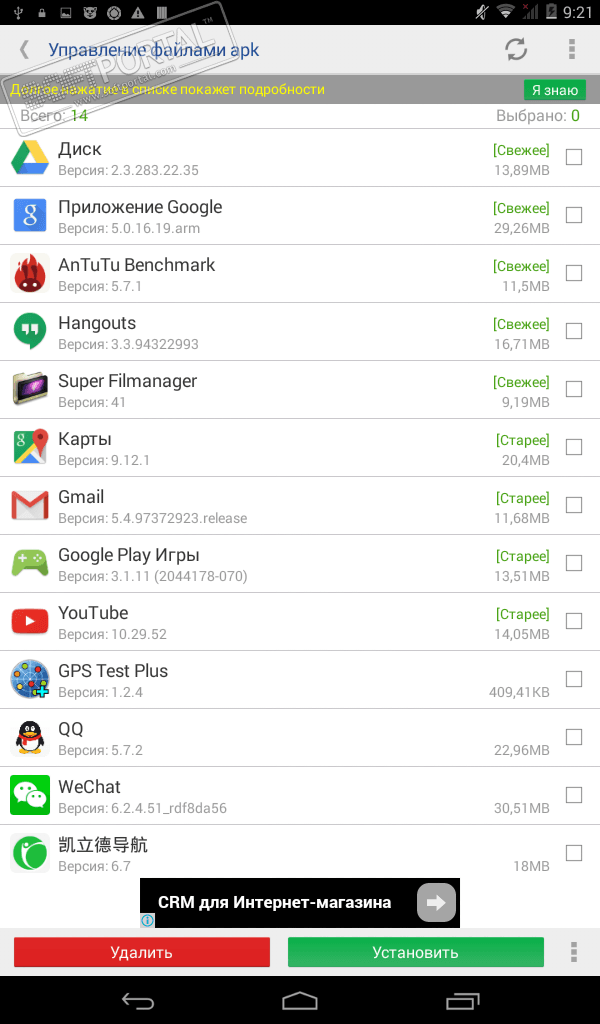This screenshot has width=600, height=1024.
Task: Go back using the header chevron arrow
Action: pos(24,50)
